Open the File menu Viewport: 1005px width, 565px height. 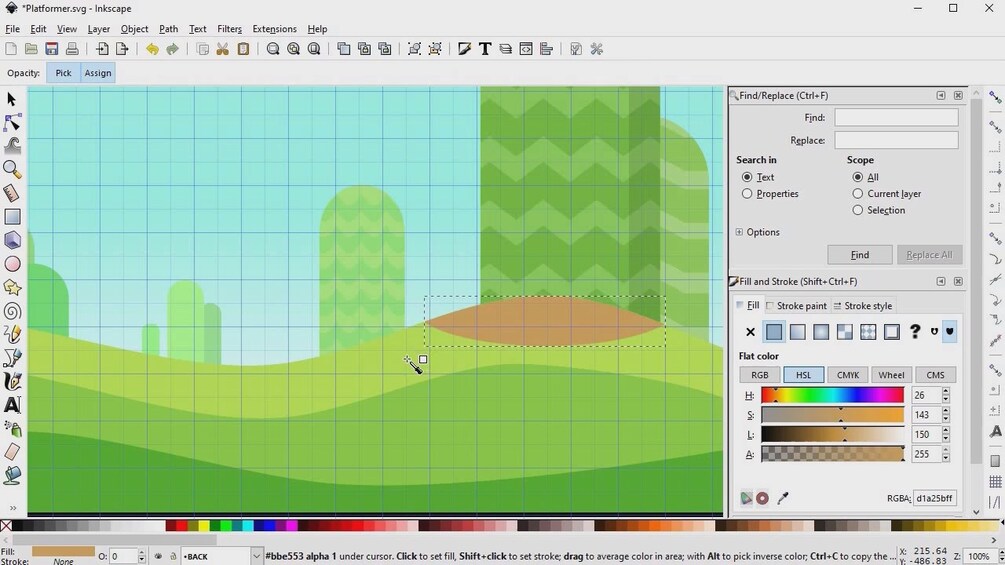click(12, 29)
